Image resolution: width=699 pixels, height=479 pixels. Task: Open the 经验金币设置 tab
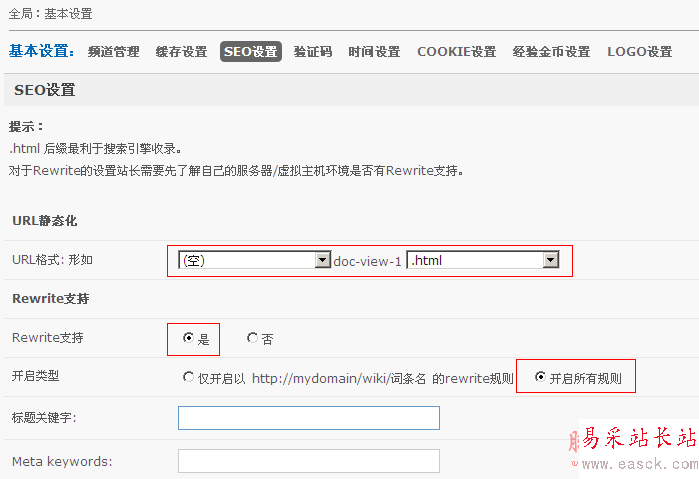click(x=551, y=52)
